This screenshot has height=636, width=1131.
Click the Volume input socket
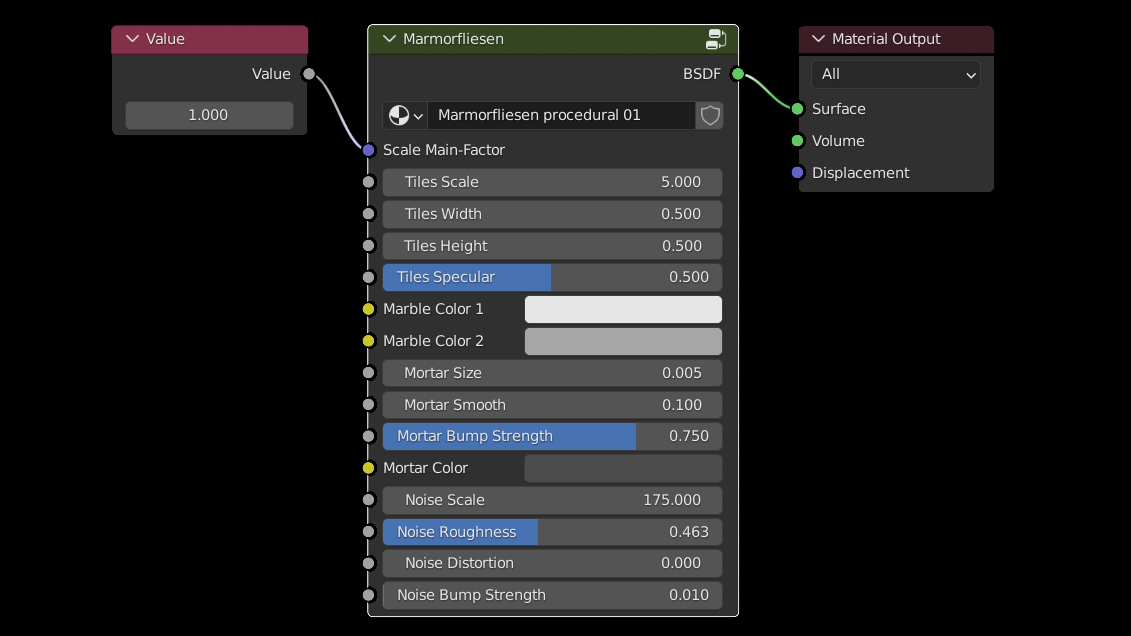[x=797, y=141]
